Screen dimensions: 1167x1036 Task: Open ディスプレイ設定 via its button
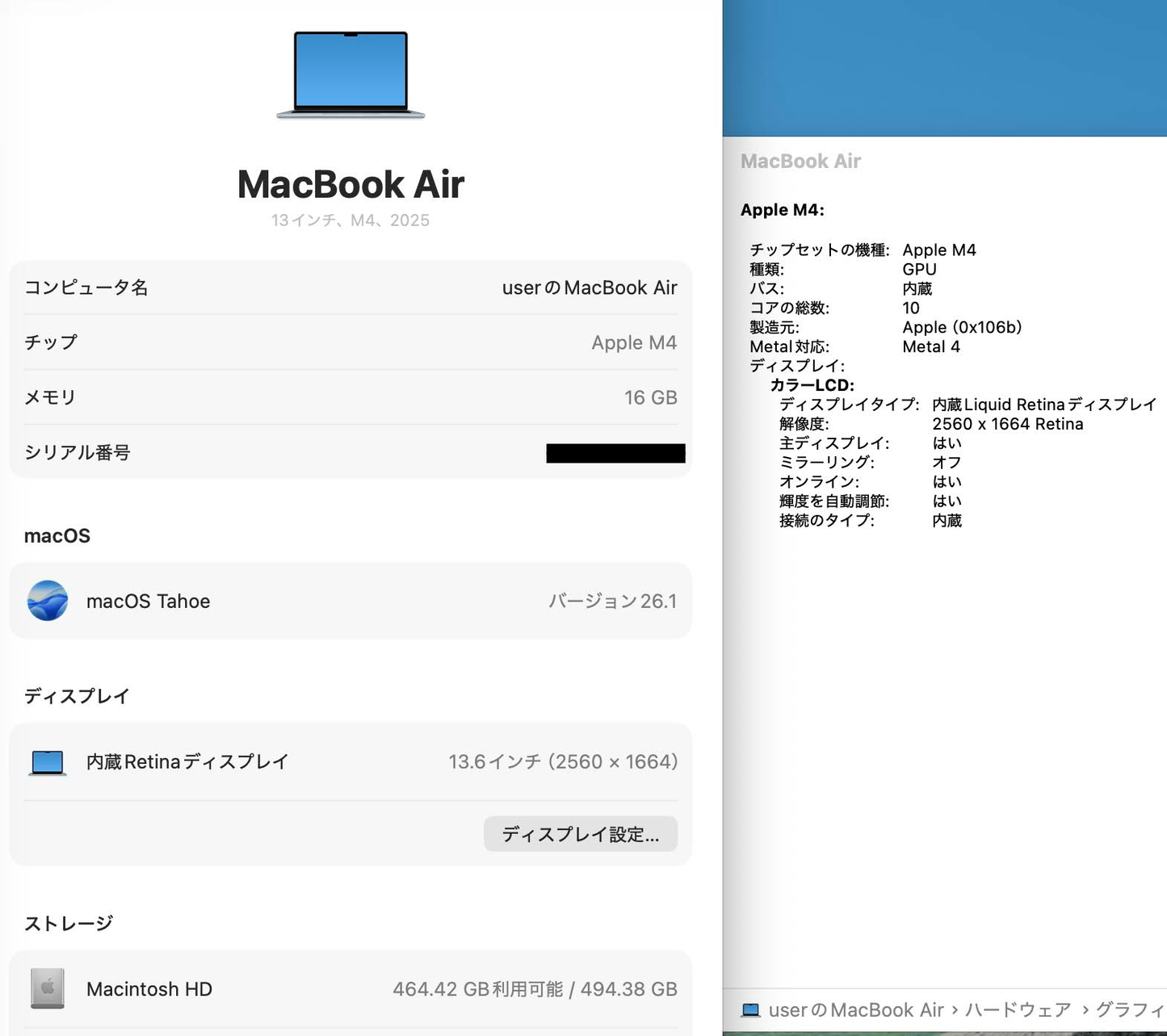tap(580, 834)
